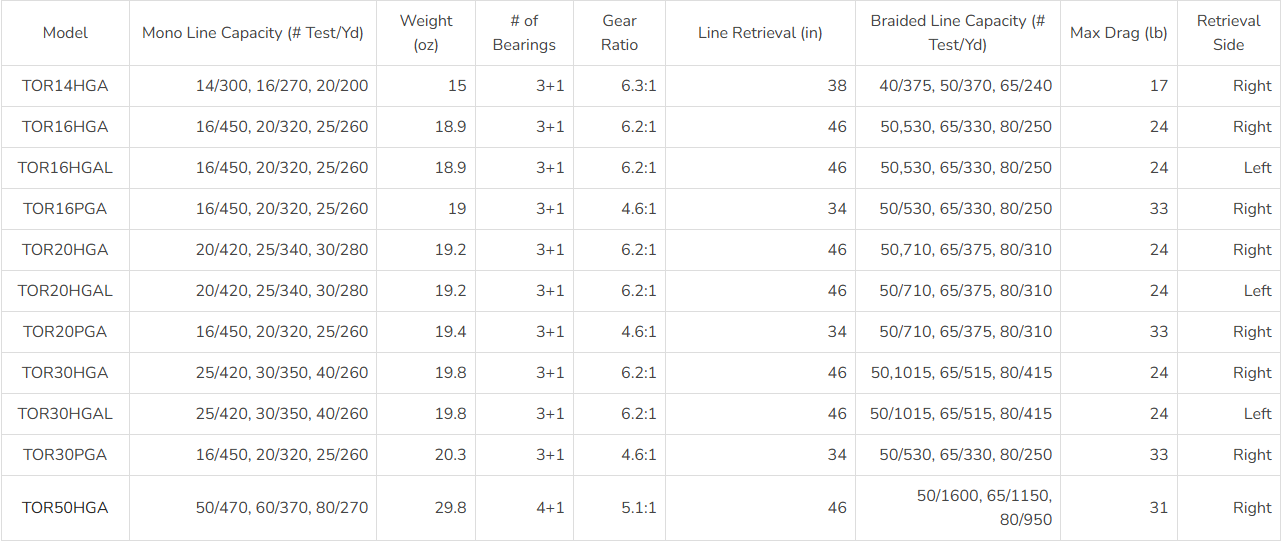
Task: Click the TOR30HGAL model name
Action: click(x=65, y=414)
